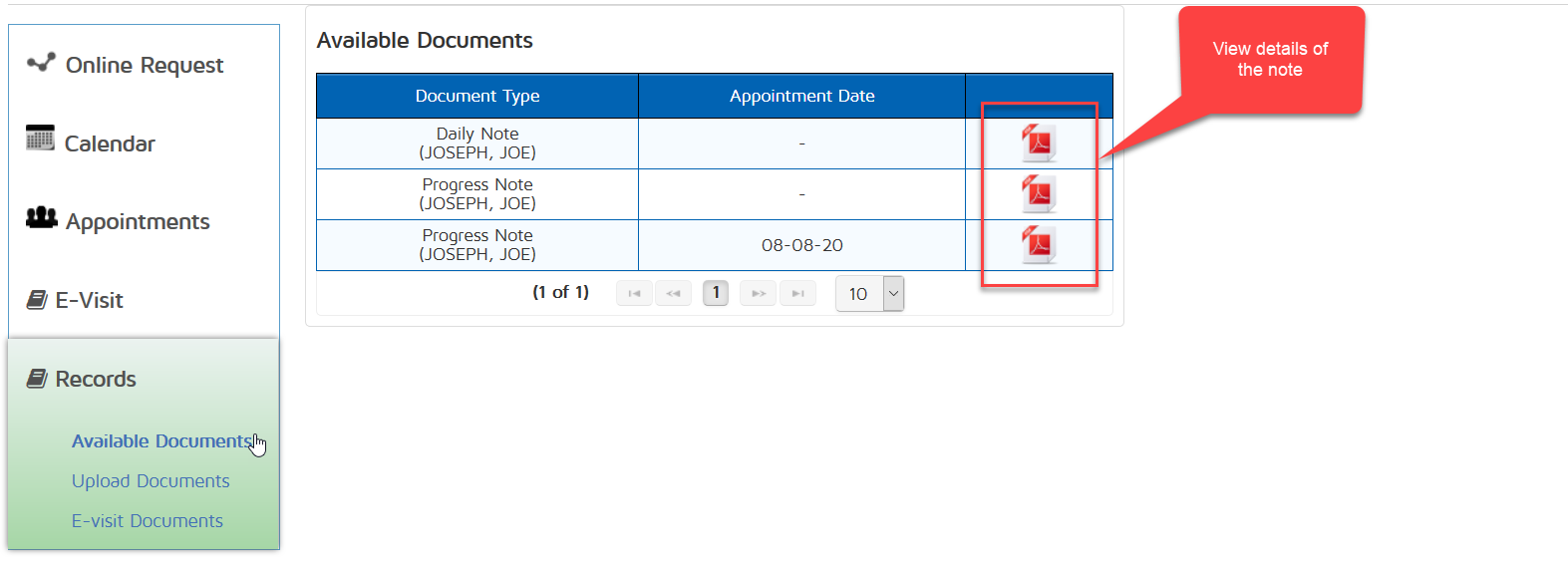Viewport: 1568px width, 571px height.
Task: Click the Appointments people icon
Action: click(41, 217)
